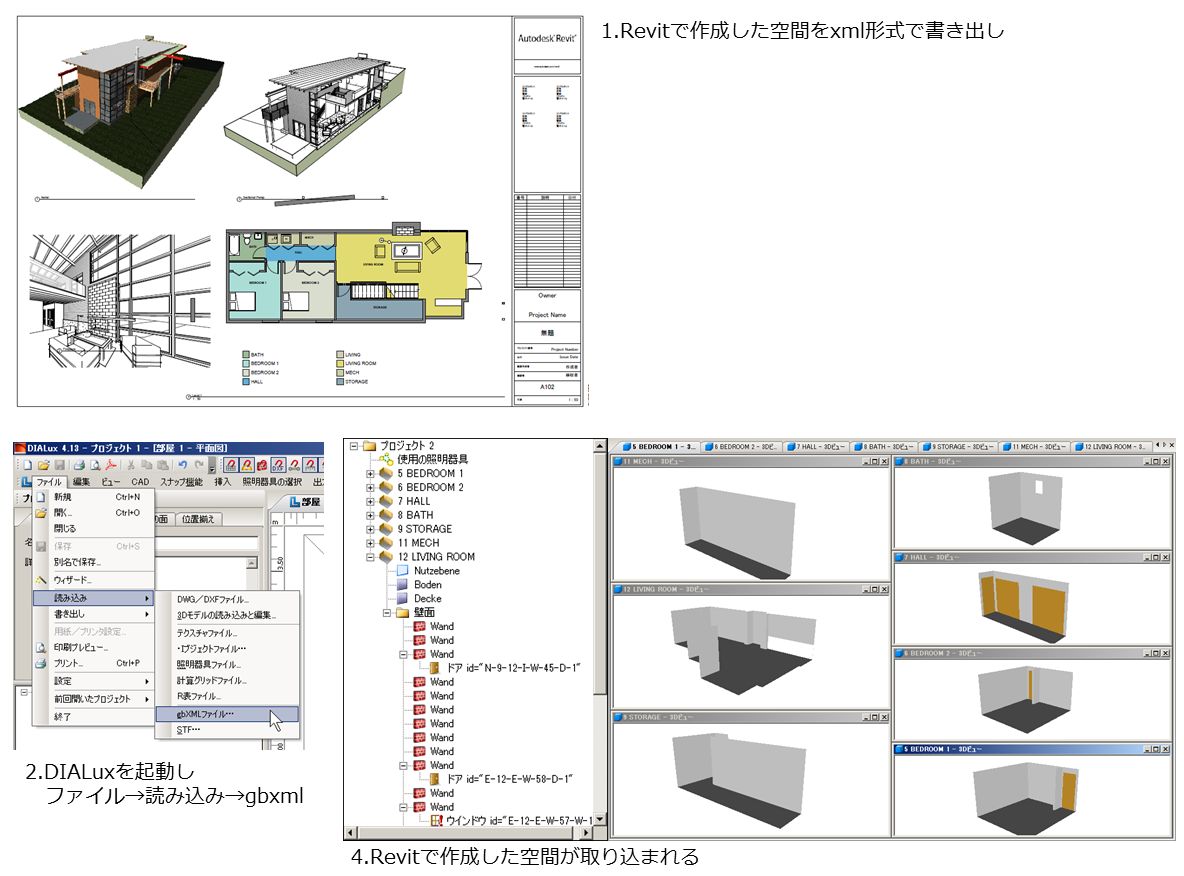The height and width of the screenshot is (876, 1184).
Task: Click the 位置揃え tab
Action: coord(199,519)
